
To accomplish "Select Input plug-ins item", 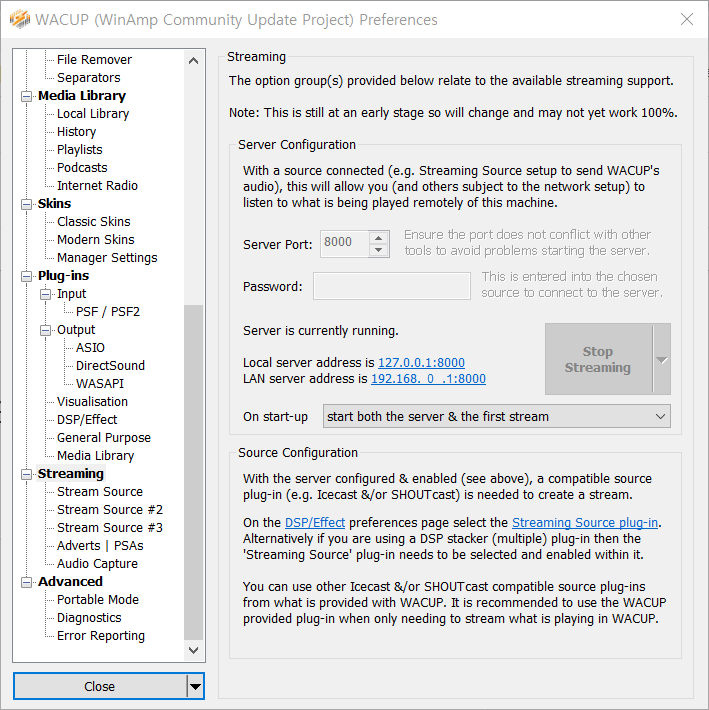I will pos(72,294).
